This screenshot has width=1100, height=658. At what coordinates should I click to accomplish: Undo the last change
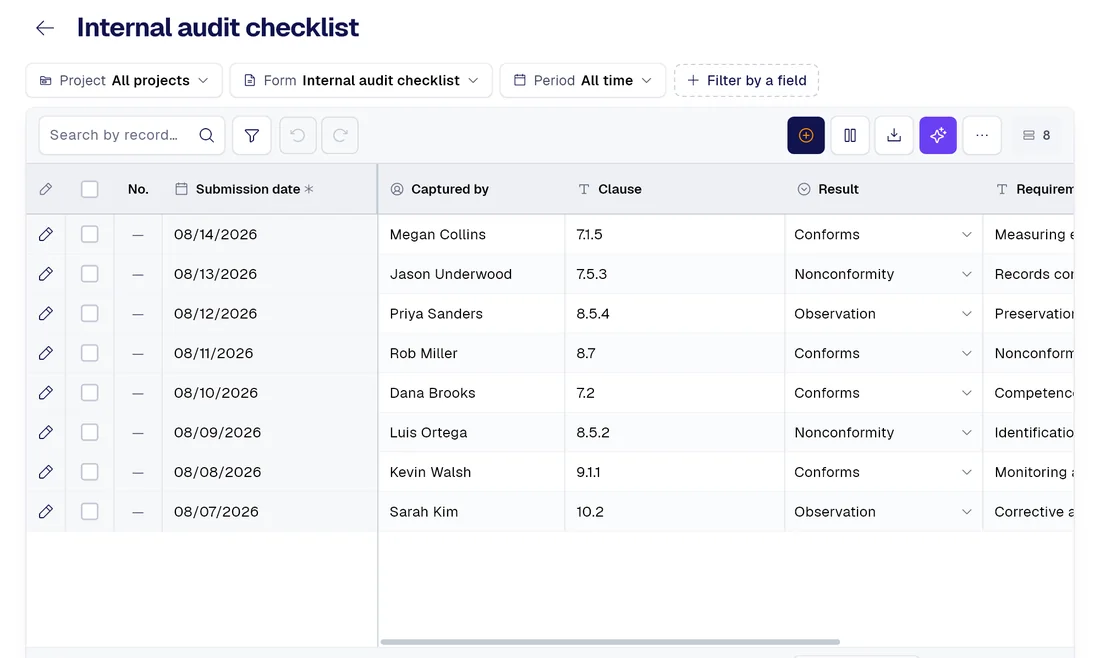(297, 135)
